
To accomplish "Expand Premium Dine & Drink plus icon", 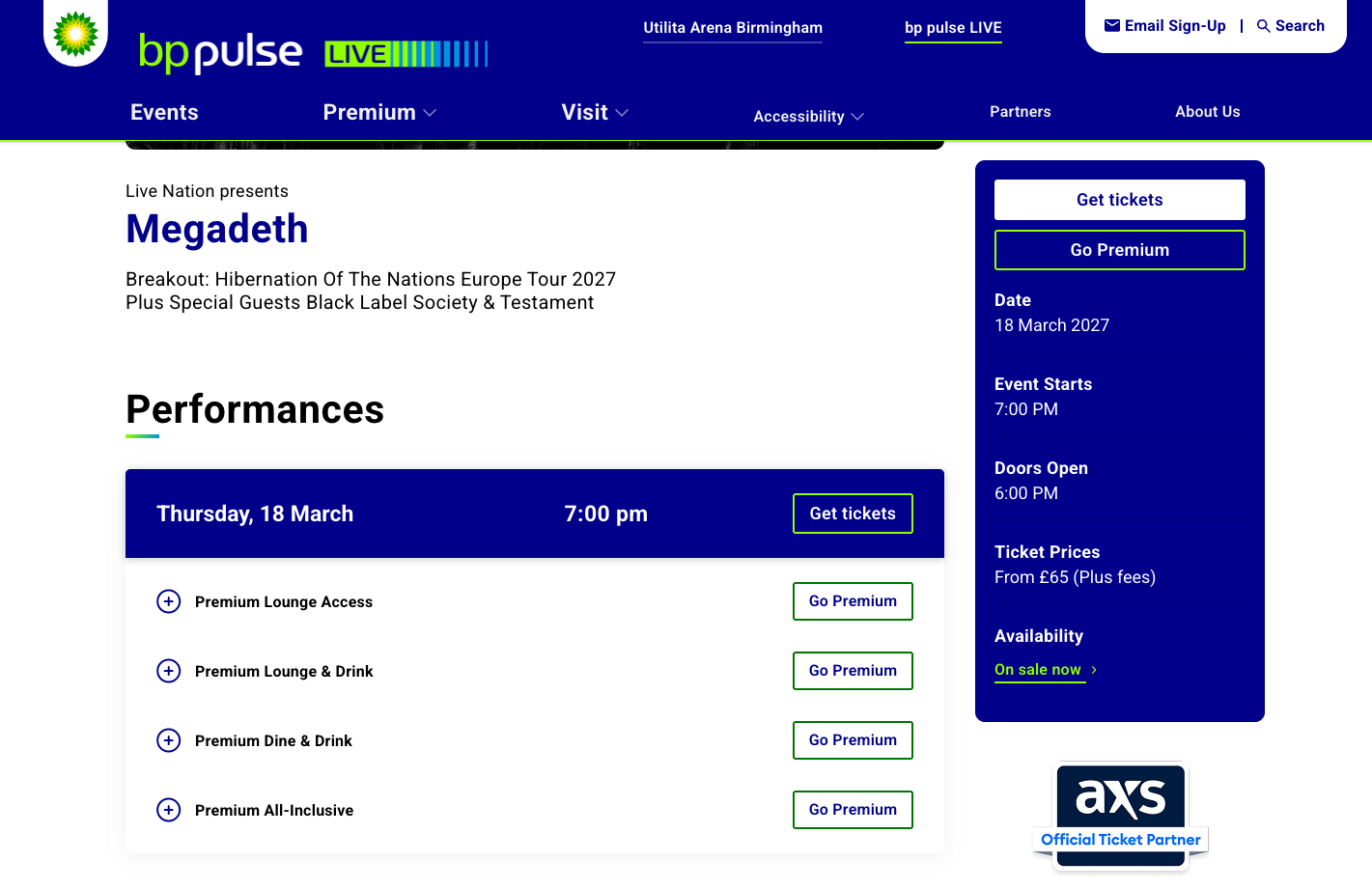I will point(169,740).
